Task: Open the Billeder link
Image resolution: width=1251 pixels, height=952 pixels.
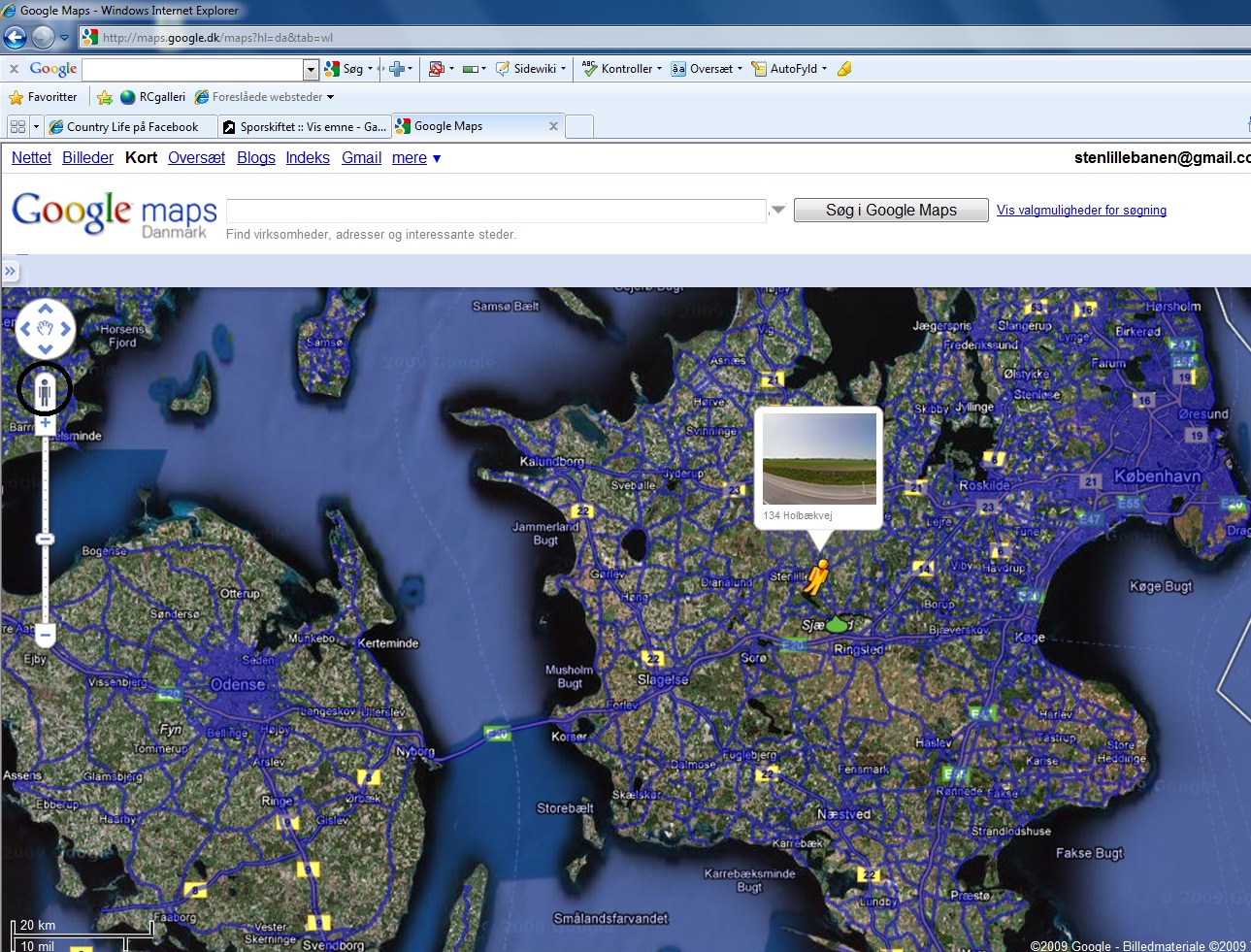Action: [x=87, y=157]
